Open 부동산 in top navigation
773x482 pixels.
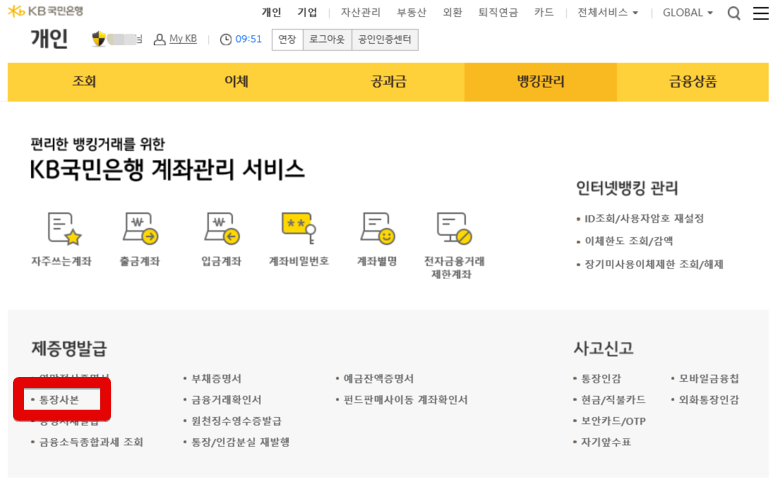pos(412,12)
